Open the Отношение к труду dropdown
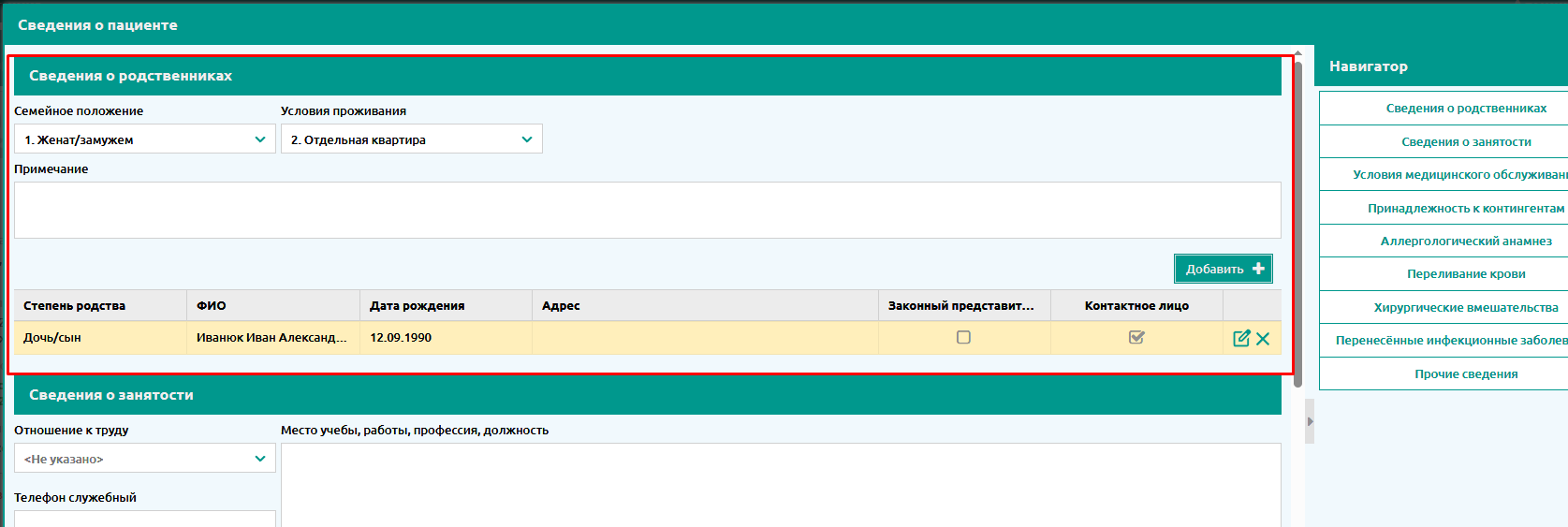 [144, 459]
